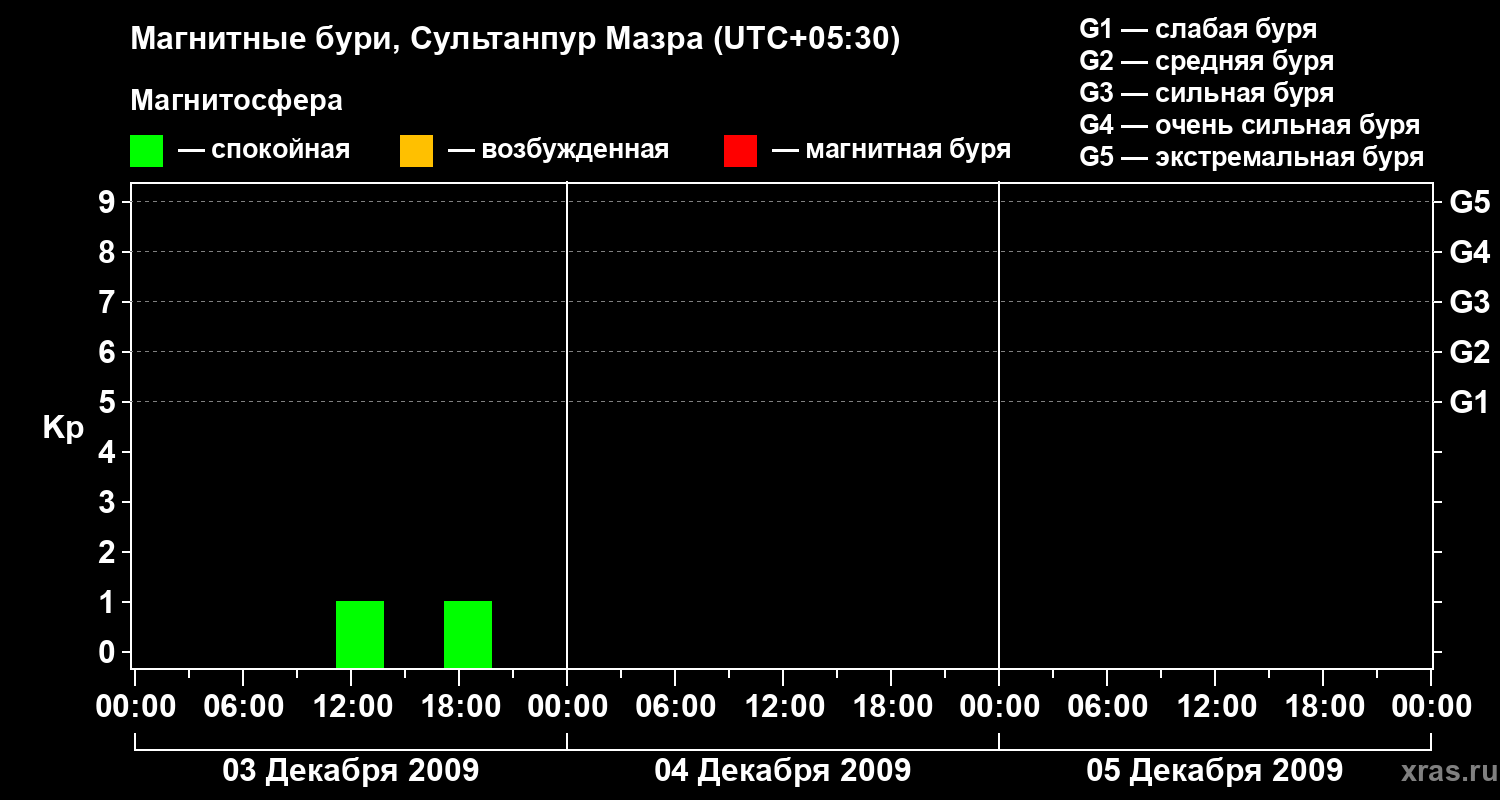Click the 06:00 time label under 05 Декабря
The width and height of the screenshot is (1500, 800).
coord(1106,707)
